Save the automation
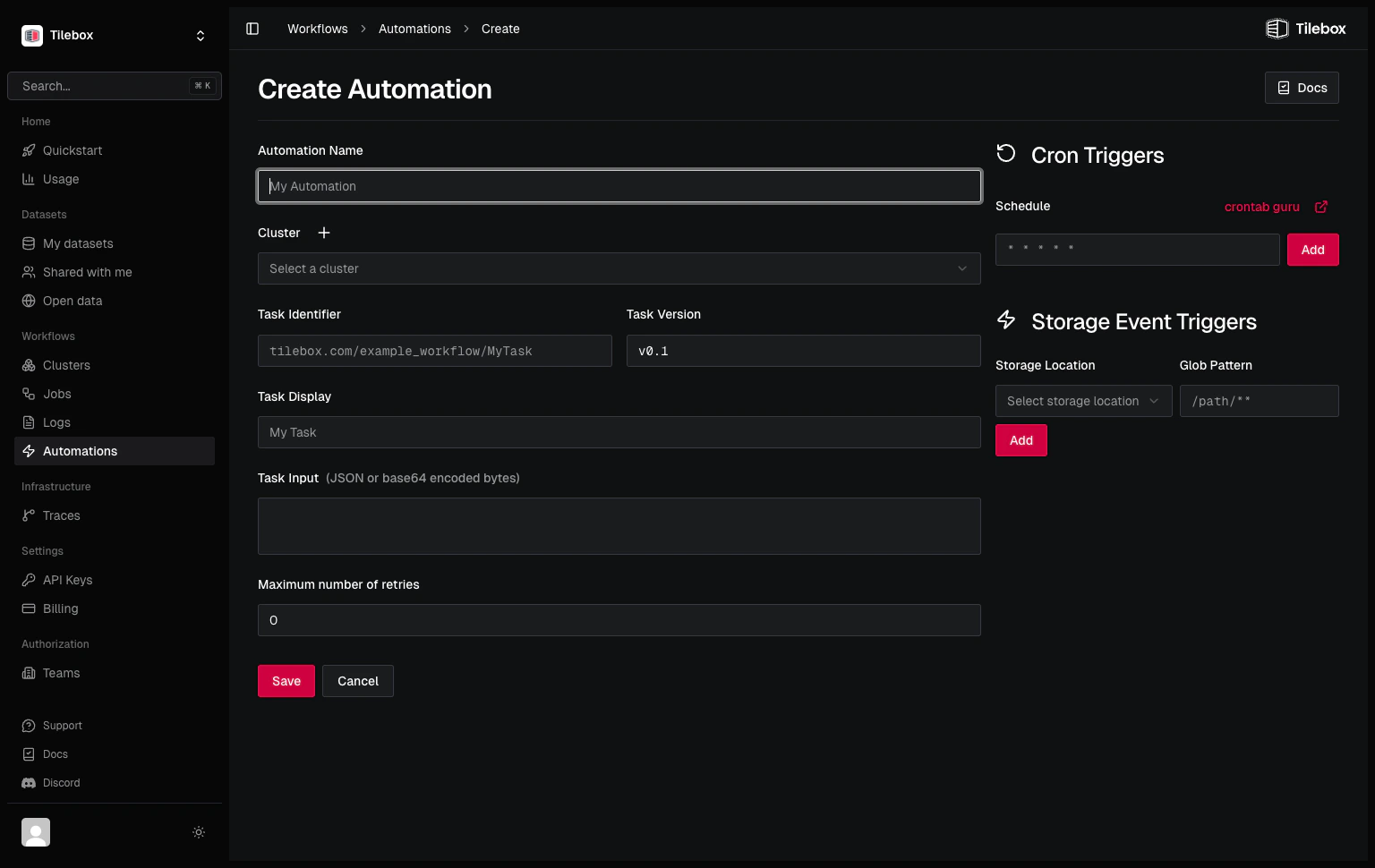1375x868 pixels. 286,681
